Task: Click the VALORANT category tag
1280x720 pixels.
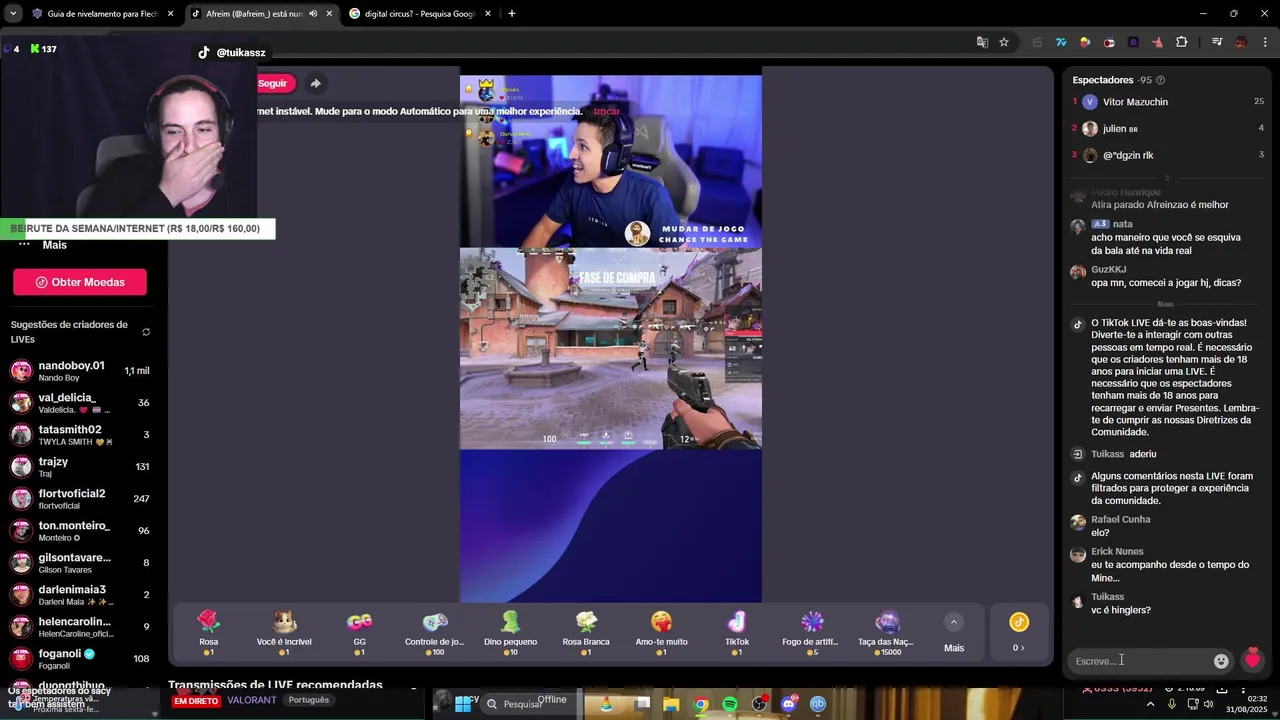Action: pos(251,700)
